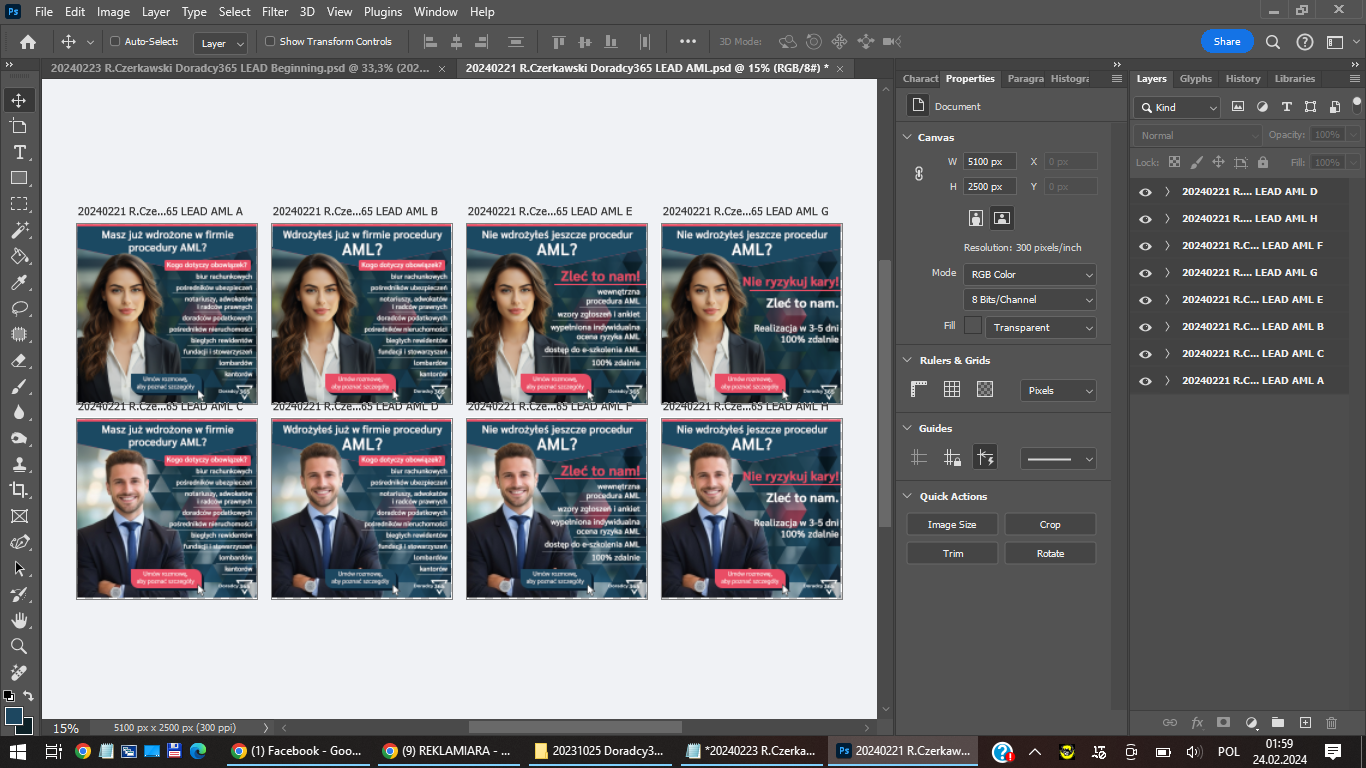Check Show Transform Controls
Screen dimensions: 1366x768
tap(270, 41)
